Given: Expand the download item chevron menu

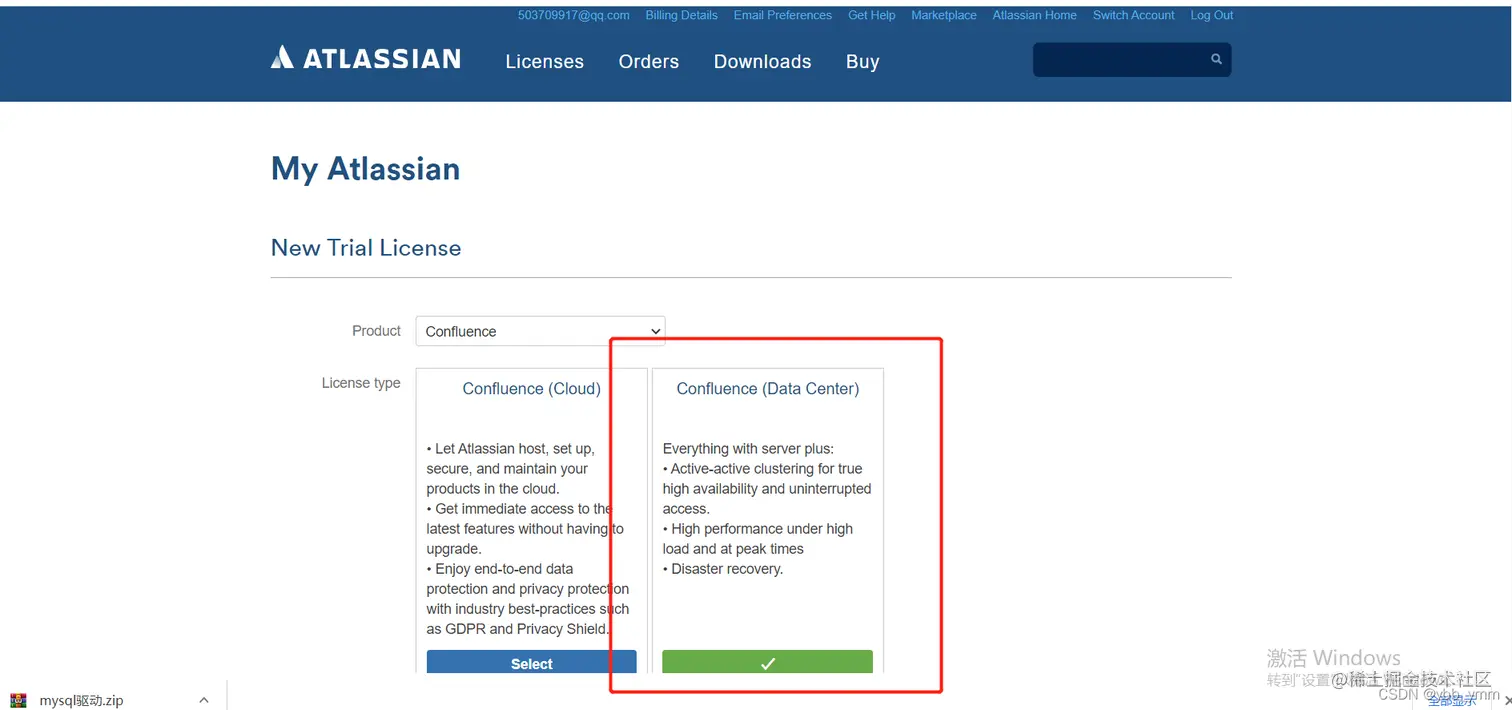Looking at the screenshot, I should [203, 700].
